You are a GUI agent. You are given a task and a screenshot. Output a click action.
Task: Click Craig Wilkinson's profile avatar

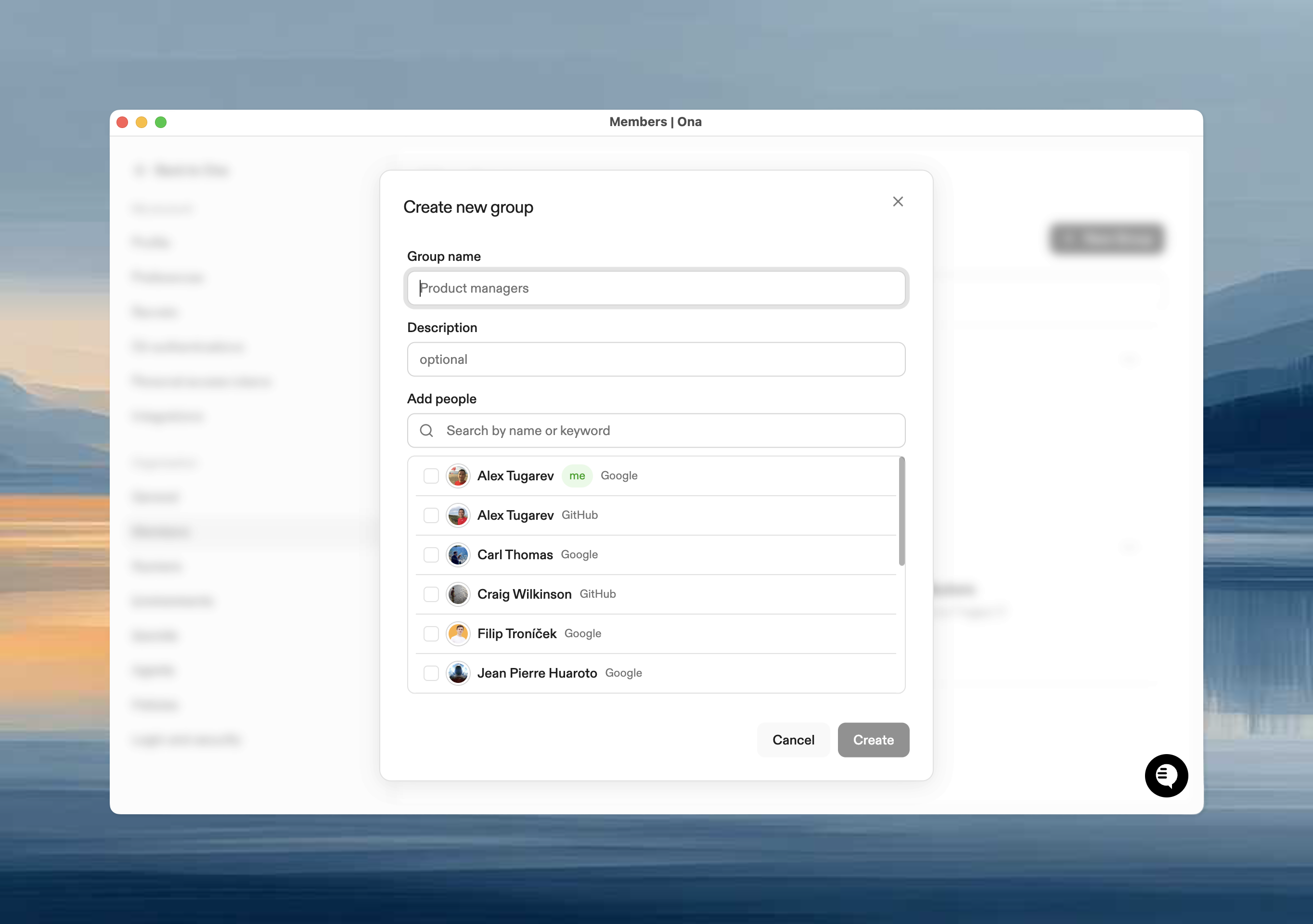[458, 594]
